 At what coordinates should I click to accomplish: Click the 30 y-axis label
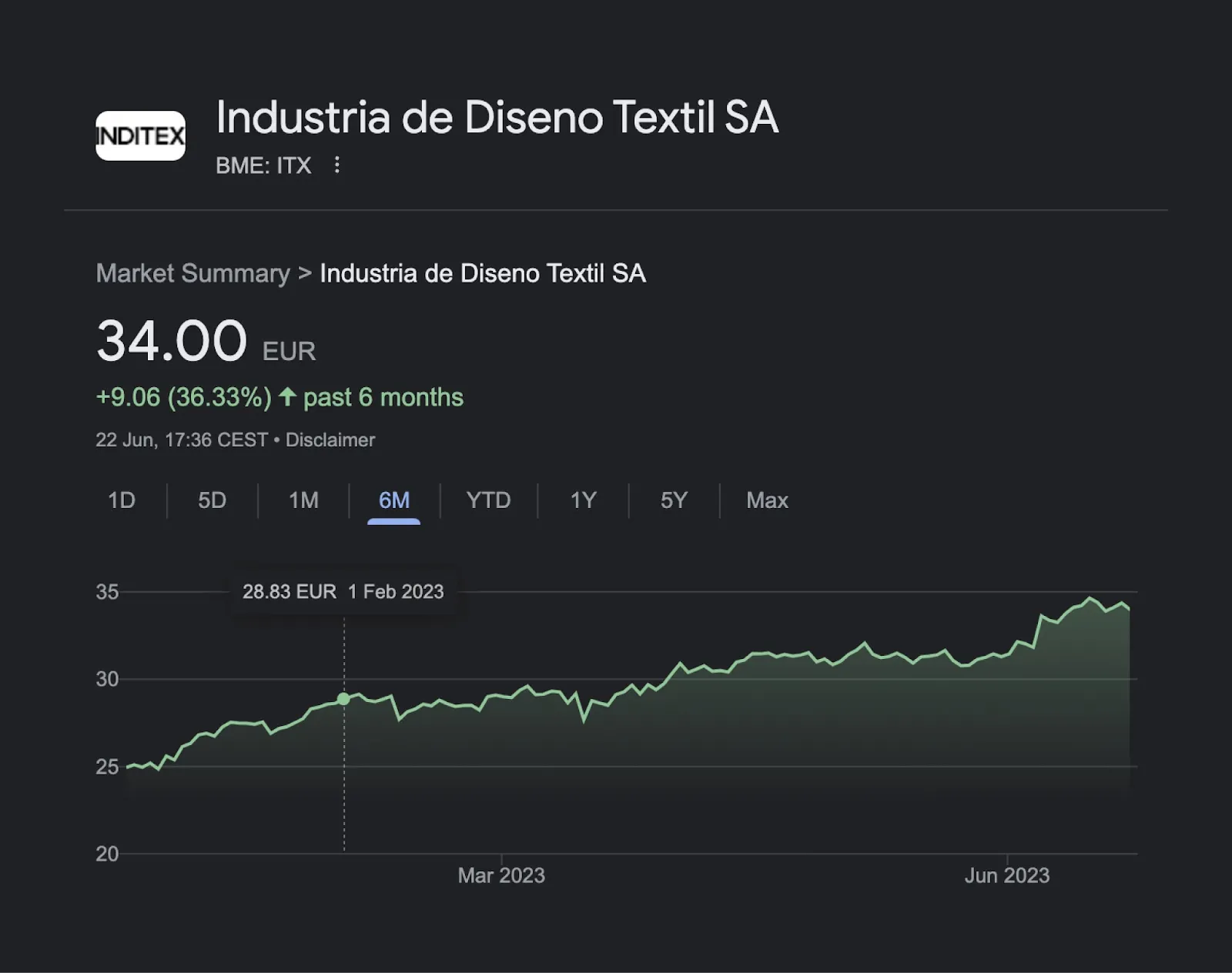point(107,679)
